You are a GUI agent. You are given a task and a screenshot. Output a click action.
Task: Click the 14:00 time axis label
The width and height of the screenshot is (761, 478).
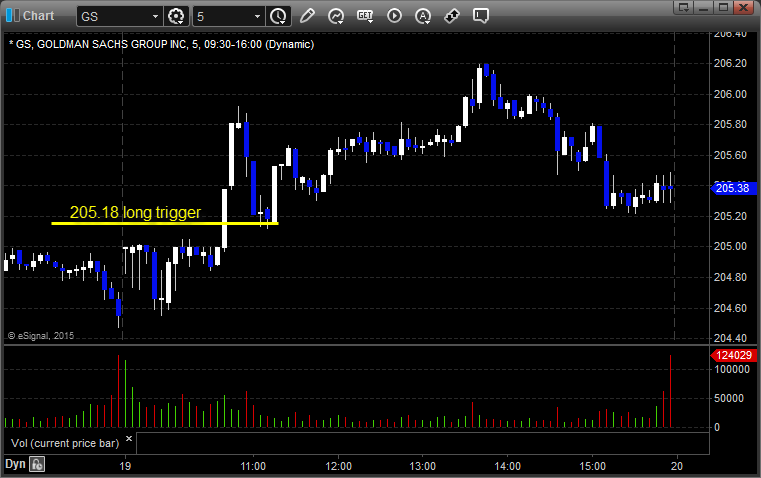[507, 466]
